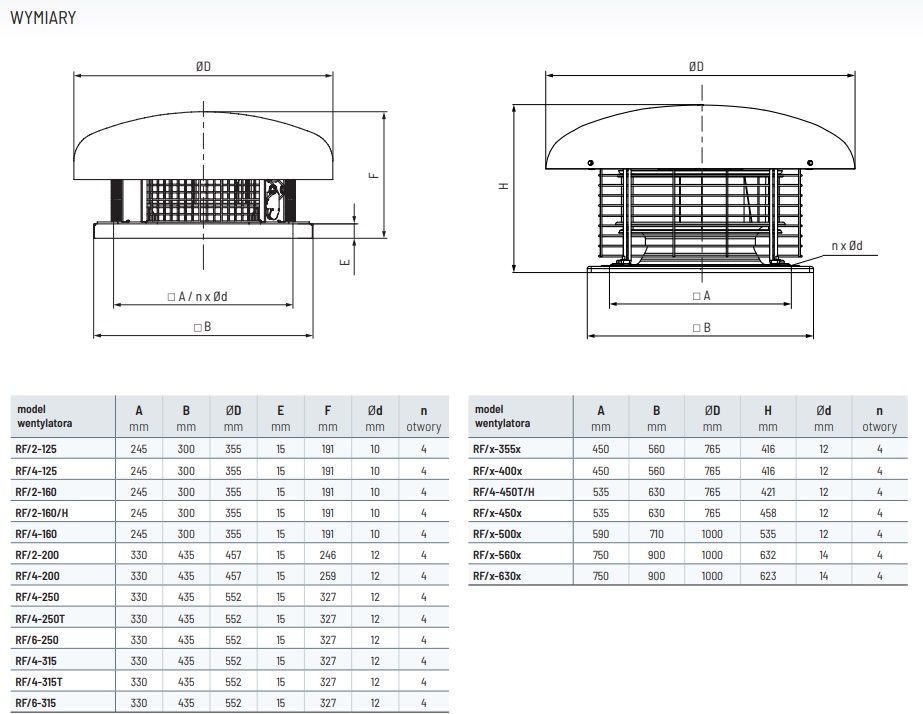Click the 'n x Ød' callout on right drawing
The width and height of the screenshot is (923, 714).
[848, 245]
